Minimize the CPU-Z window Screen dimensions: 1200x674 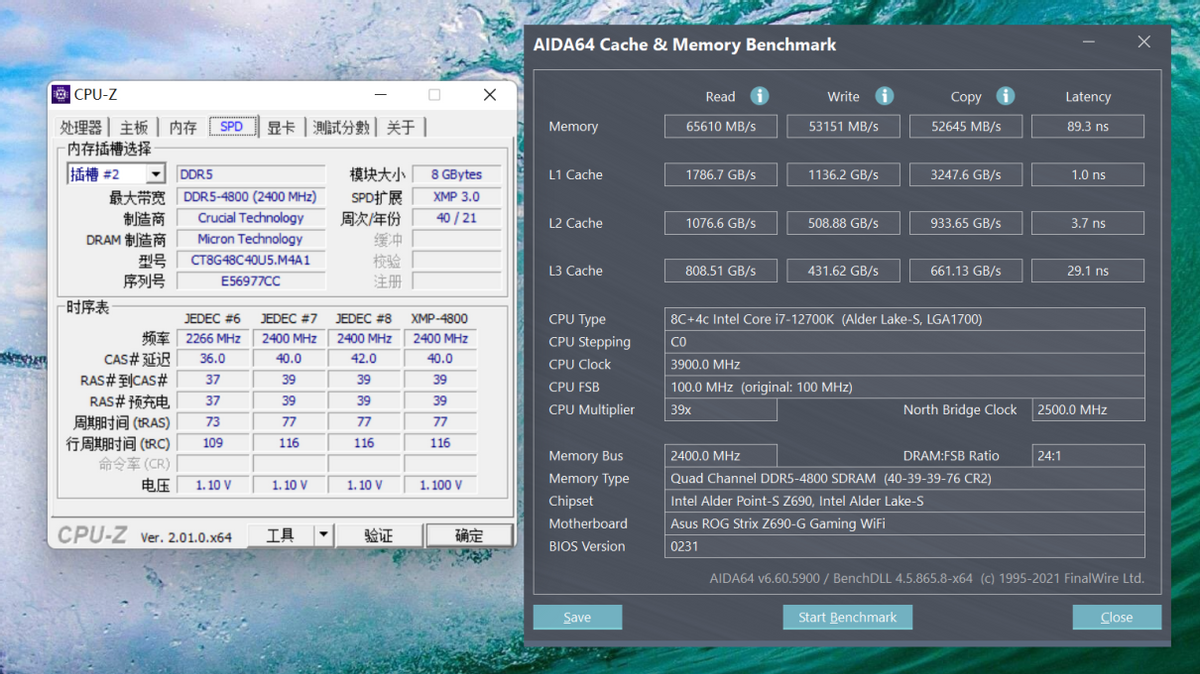click(381, 95)
